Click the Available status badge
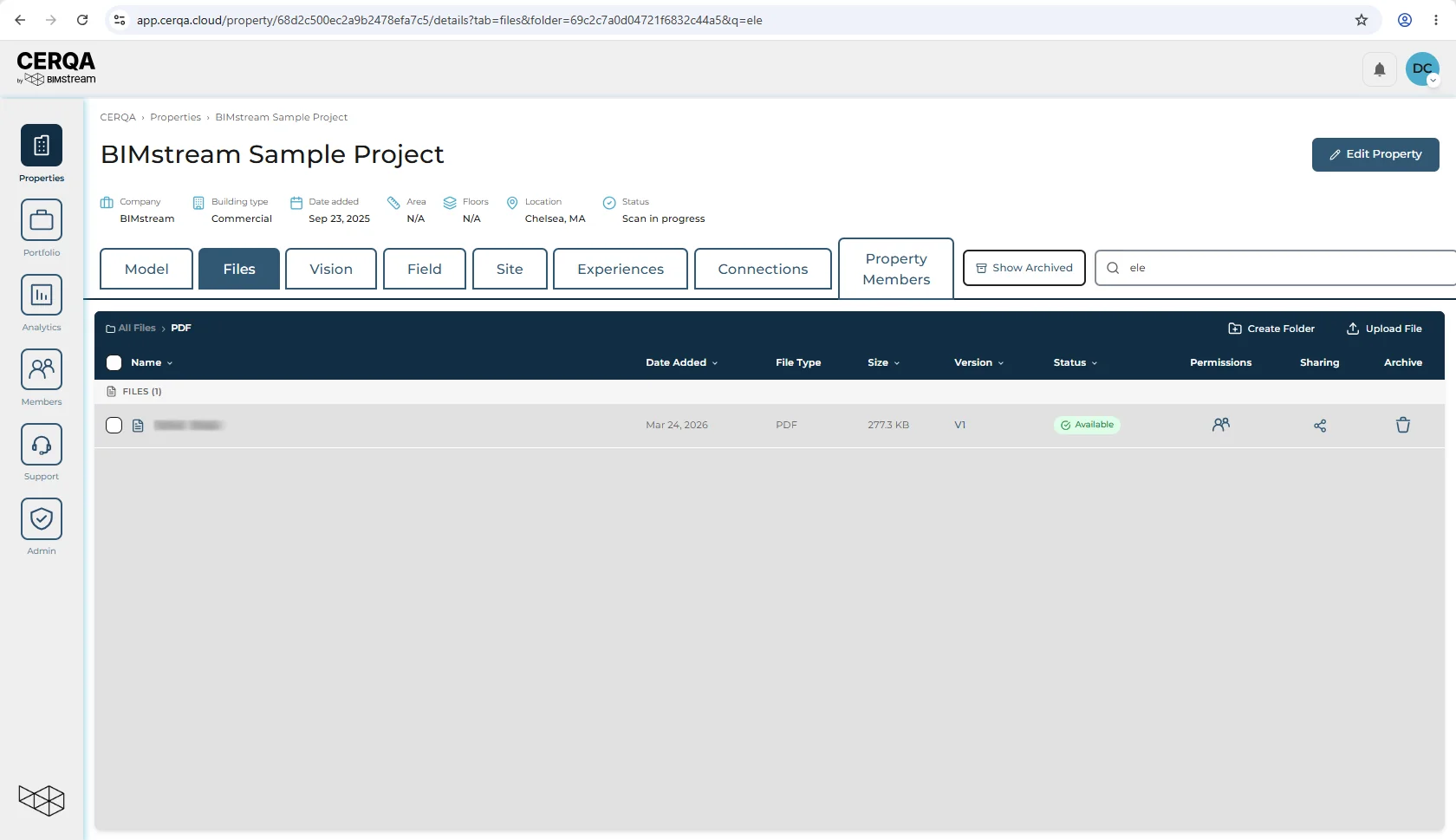This screenshot has height=840, width=1456. click(1087, 425)
